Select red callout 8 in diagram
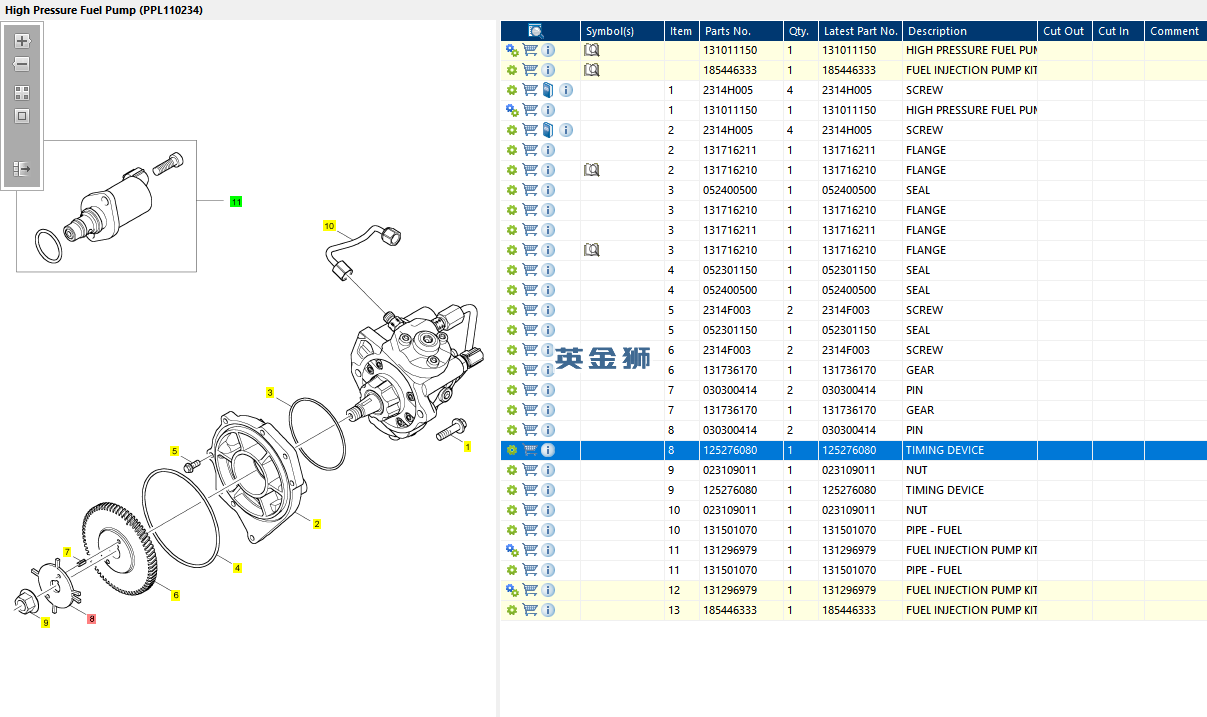The height and width of the screenshot is (717, 1207). 92,619
